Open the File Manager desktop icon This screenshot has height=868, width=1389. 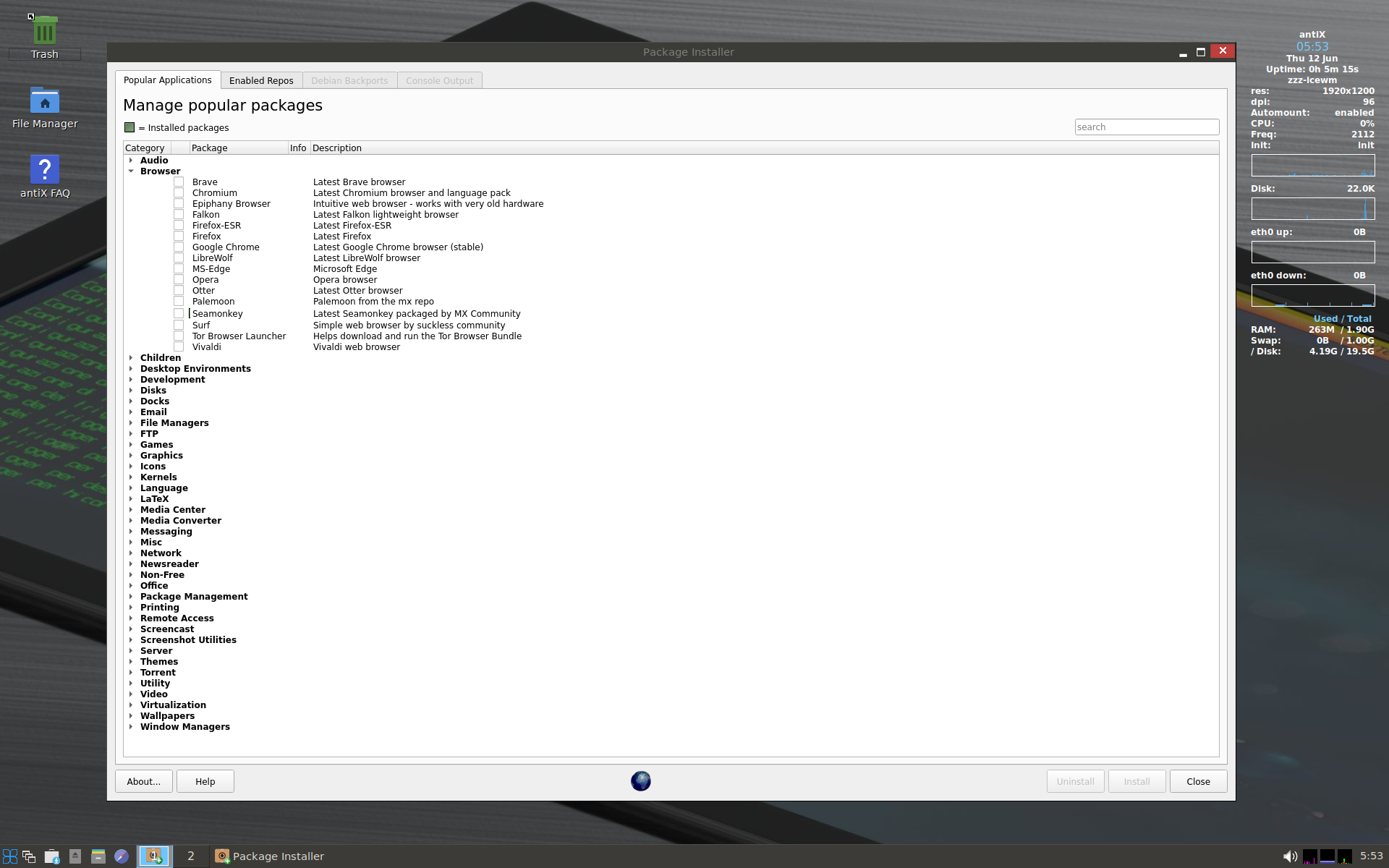point(45,107)
